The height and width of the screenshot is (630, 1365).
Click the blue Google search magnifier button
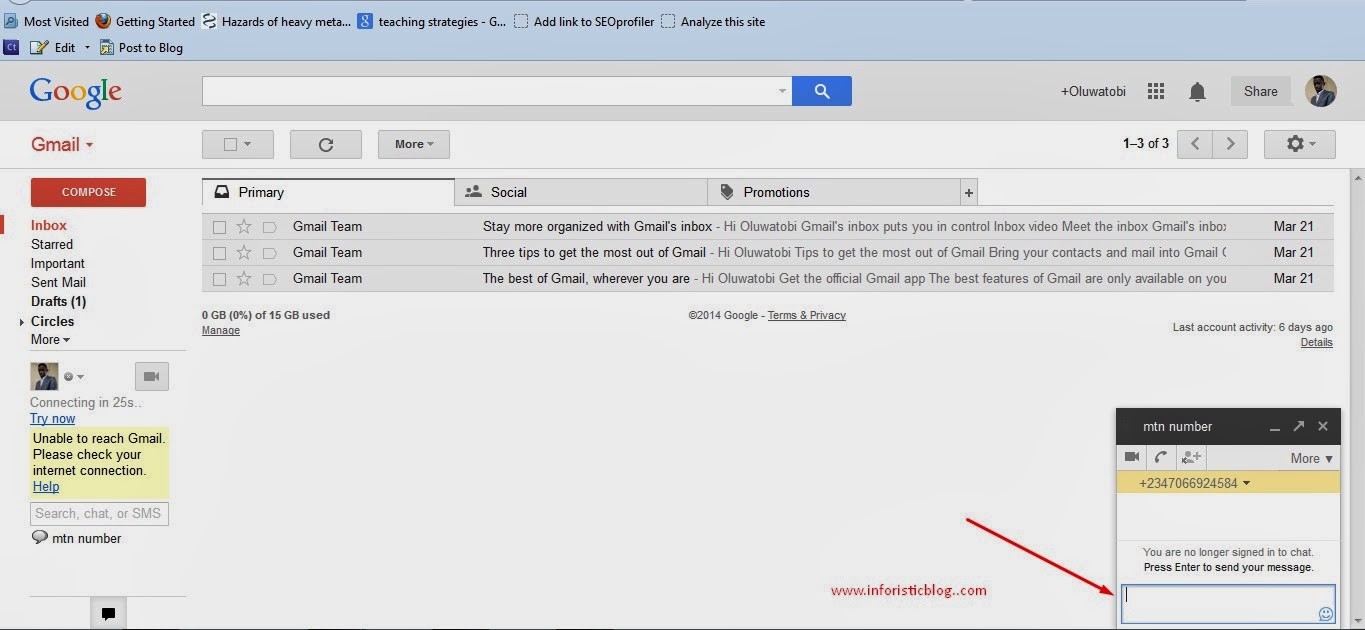tap(822, 91)
